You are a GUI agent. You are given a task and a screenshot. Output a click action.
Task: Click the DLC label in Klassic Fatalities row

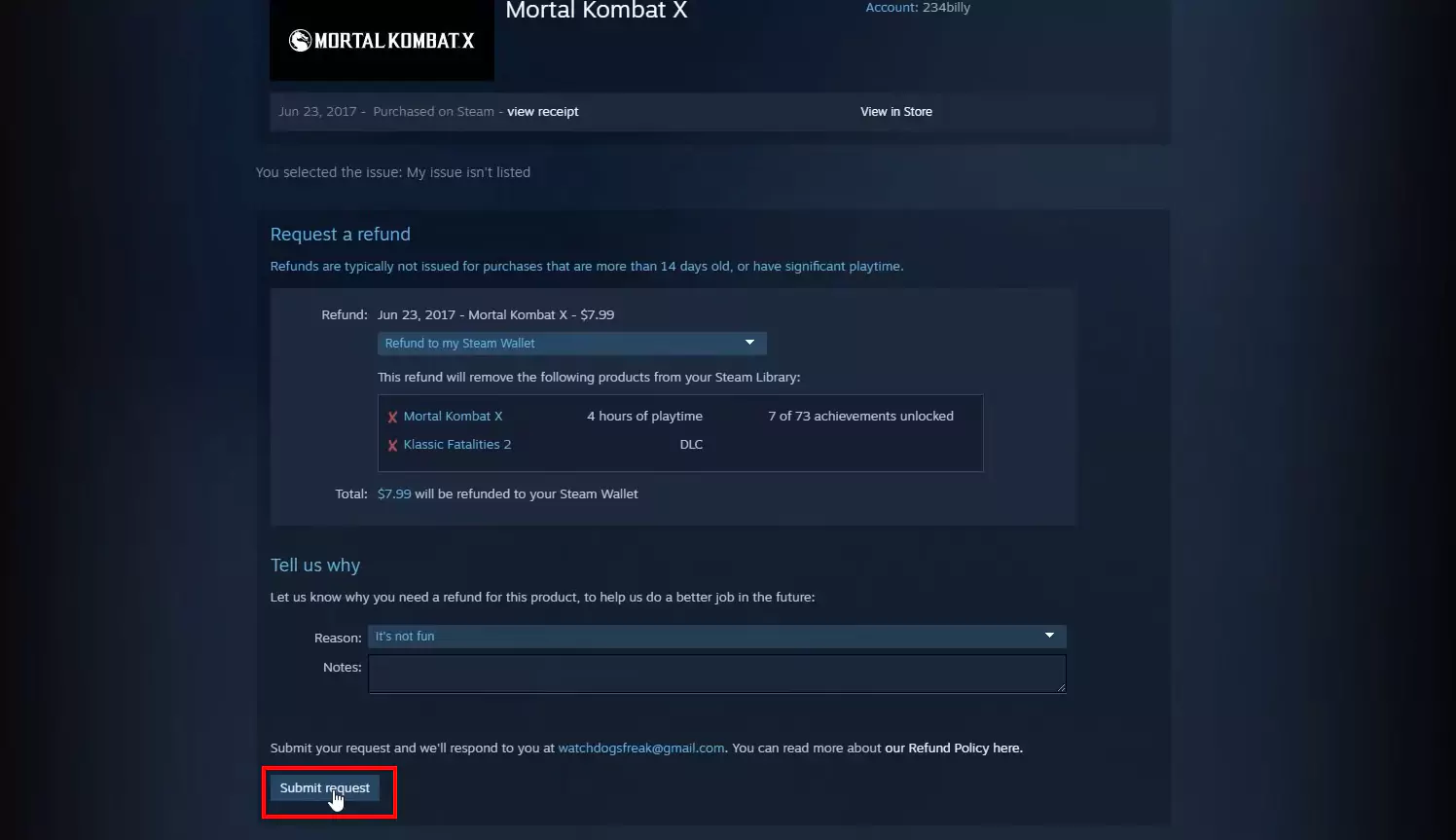pyautogui.click(x=691, y=444)
